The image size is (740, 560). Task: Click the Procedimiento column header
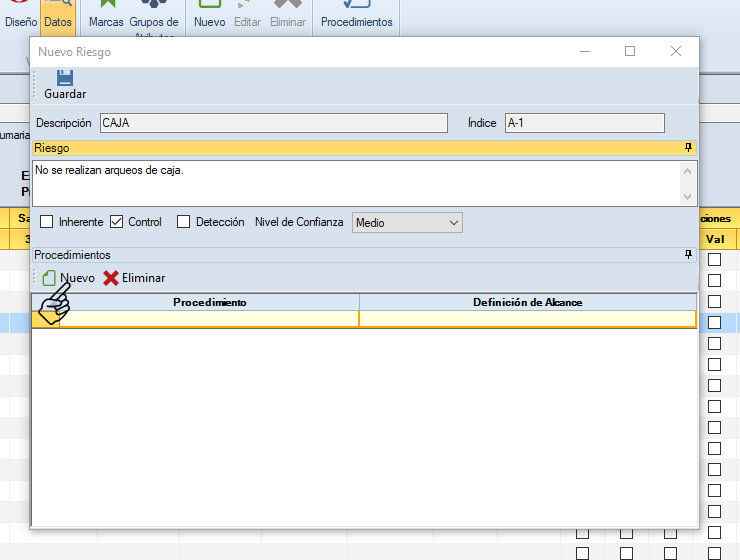(x=209, y=302)
